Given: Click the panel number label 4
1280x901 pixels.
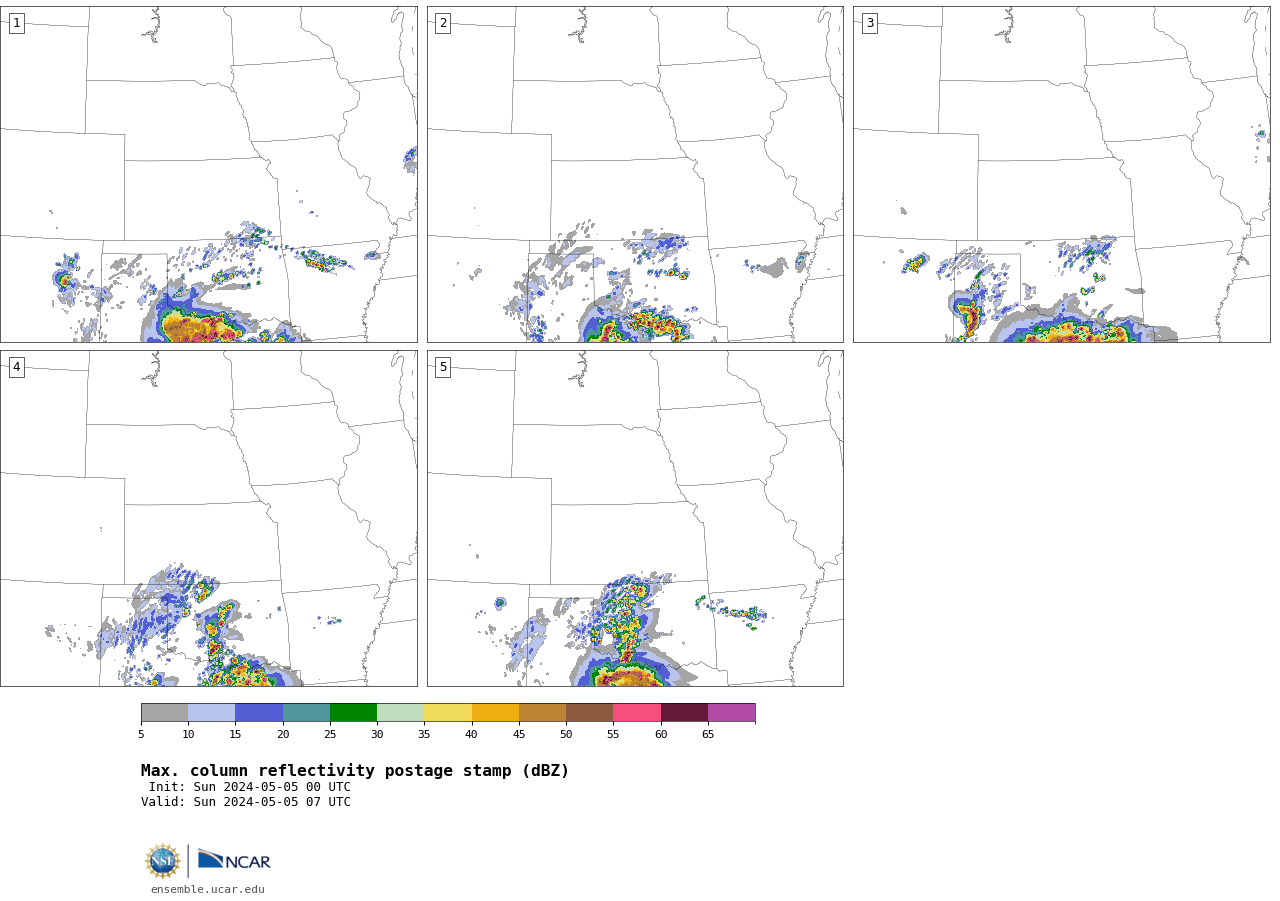Looking at the screenshot, I should click(x=16, y=367).
